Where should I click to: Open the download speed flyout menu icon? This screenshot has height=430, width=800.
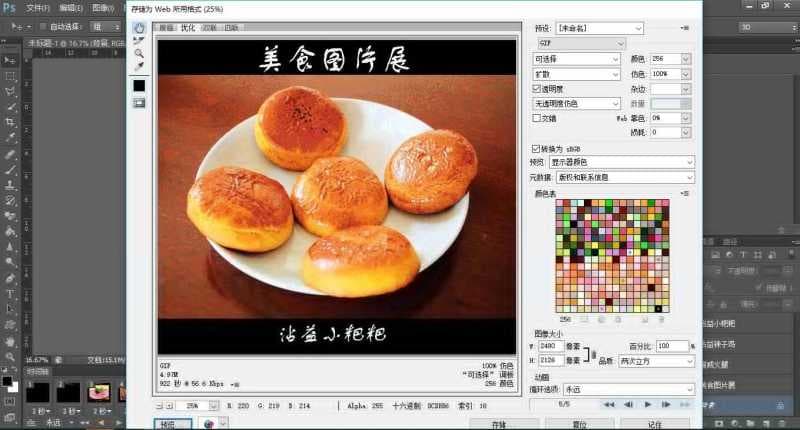(x=235, y=384)
